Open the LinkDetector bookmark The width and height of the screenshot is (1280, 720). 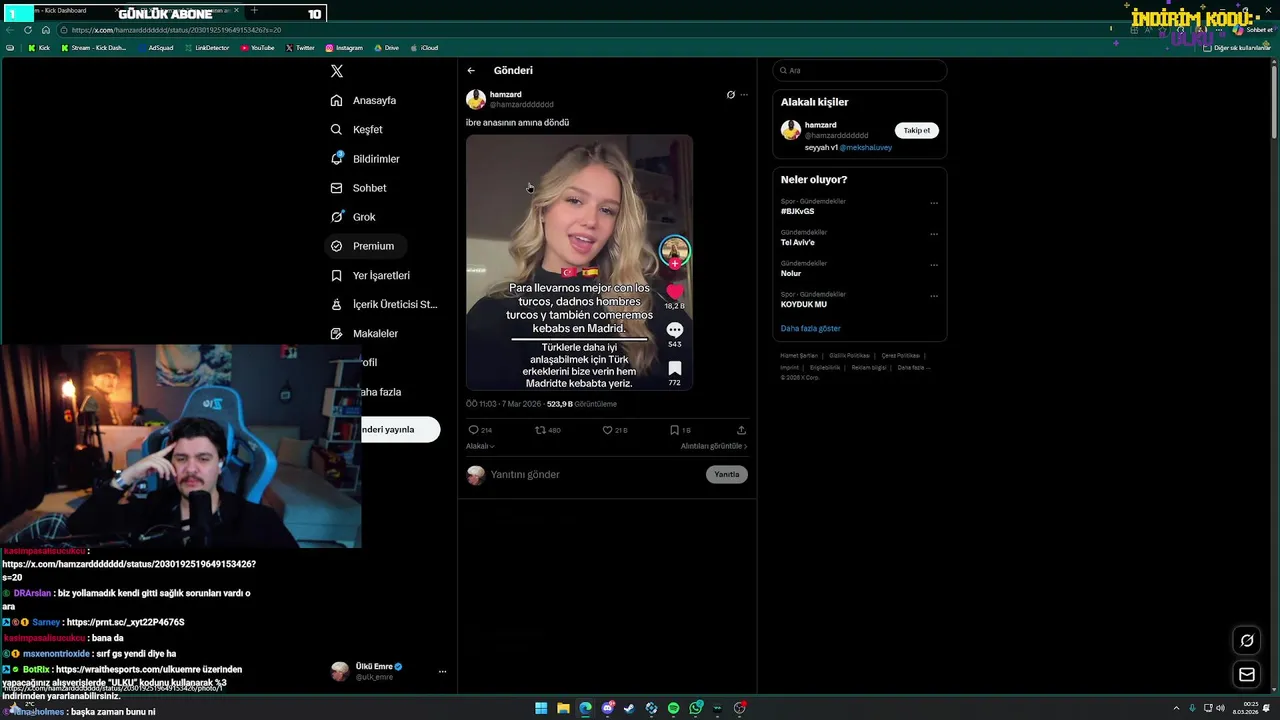(x=207, y=48)
